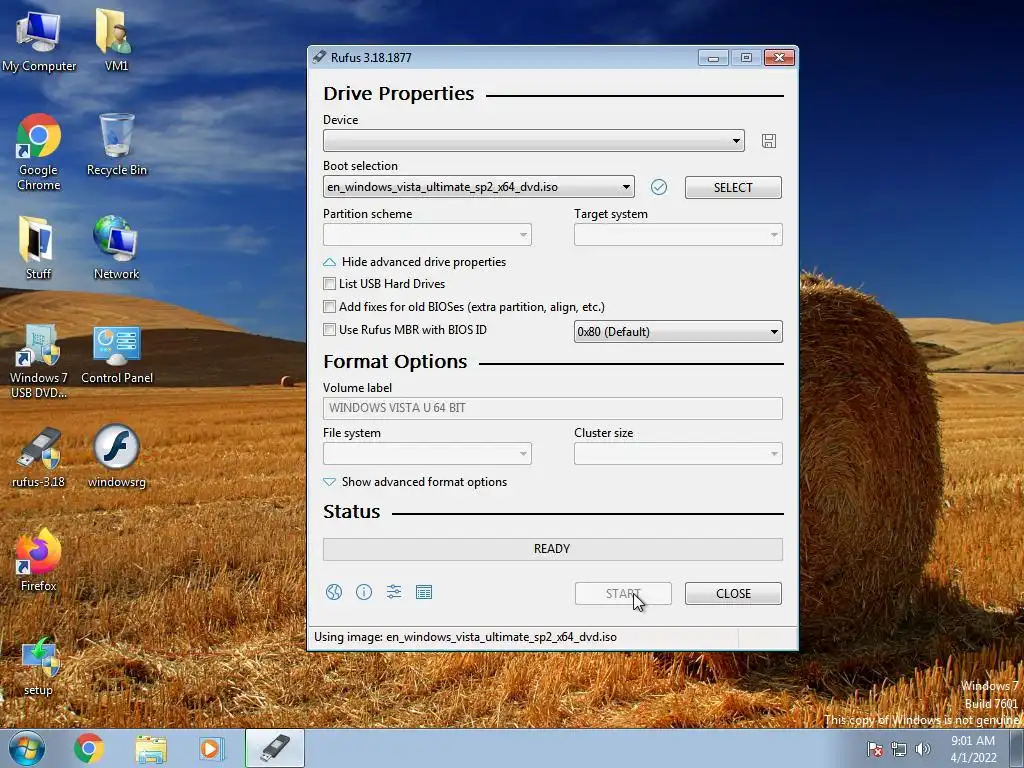
Task: Open the Device dropdown
Action: coord(534,141)
